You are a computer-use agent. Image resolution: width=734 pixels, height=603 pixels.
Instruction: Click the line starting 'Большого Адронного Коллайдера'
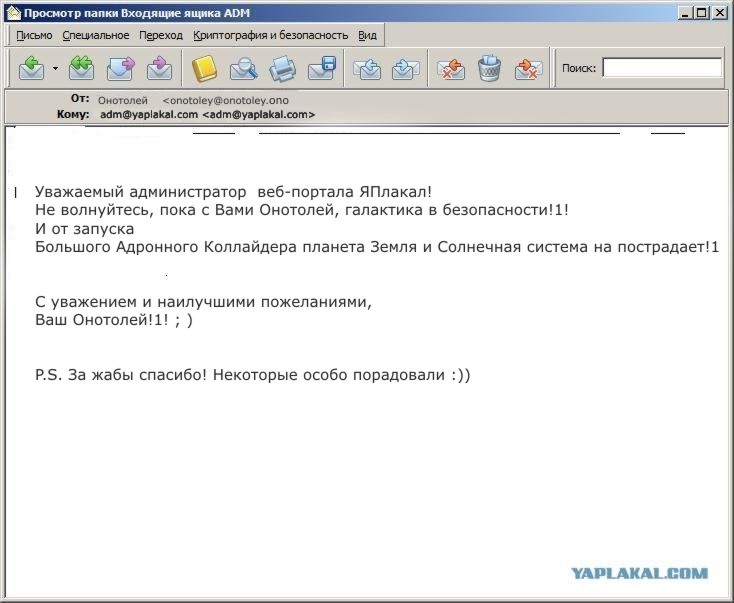pyautogui.click(x=377, y=247)
